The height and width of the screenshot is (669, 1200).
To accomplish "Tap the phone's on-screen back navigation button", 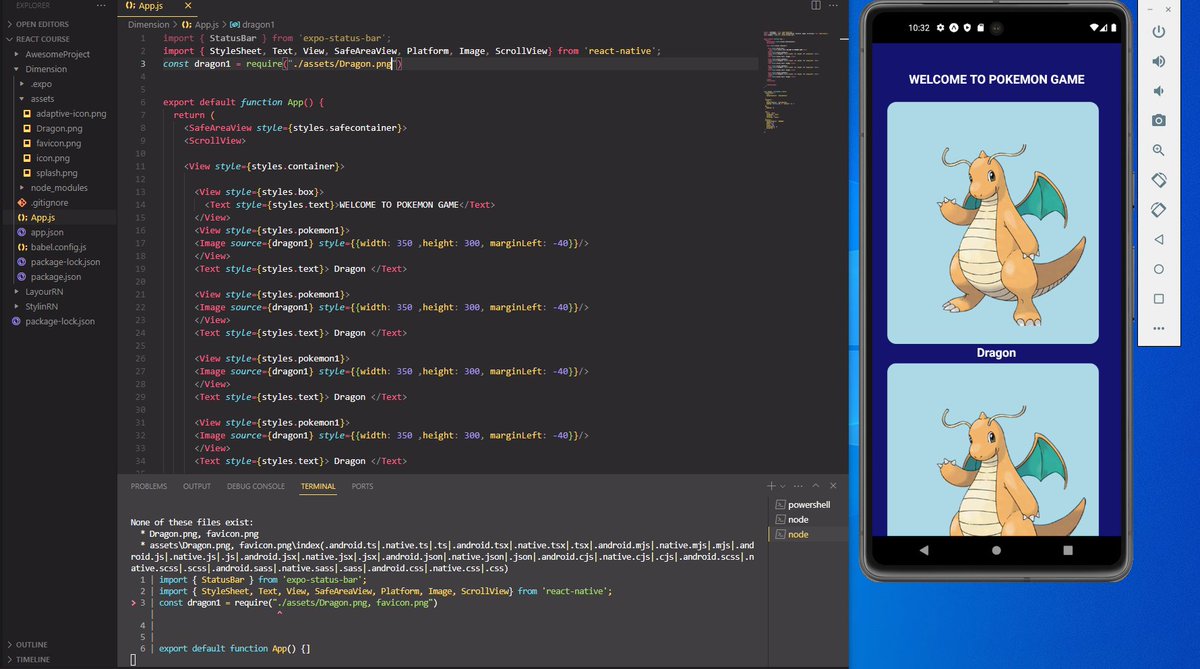I will click(923, 550).
